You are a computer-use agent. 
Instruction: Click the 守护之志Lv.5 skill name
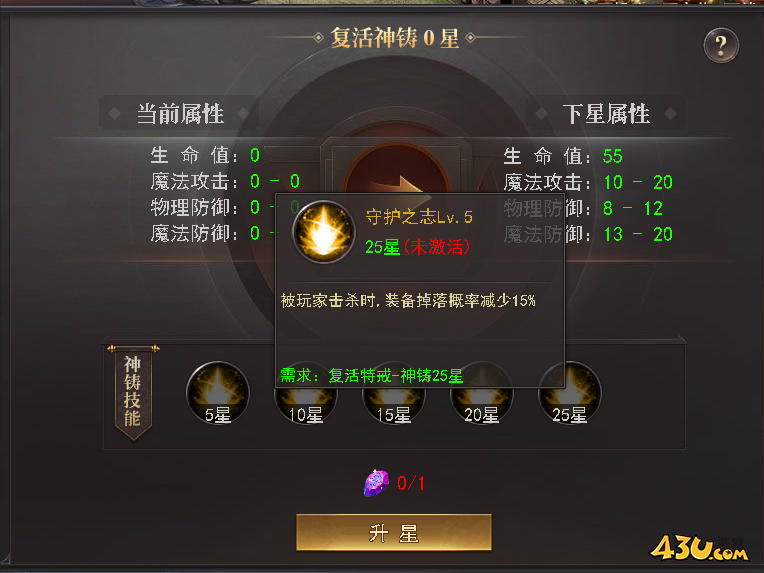coord(419,217)
